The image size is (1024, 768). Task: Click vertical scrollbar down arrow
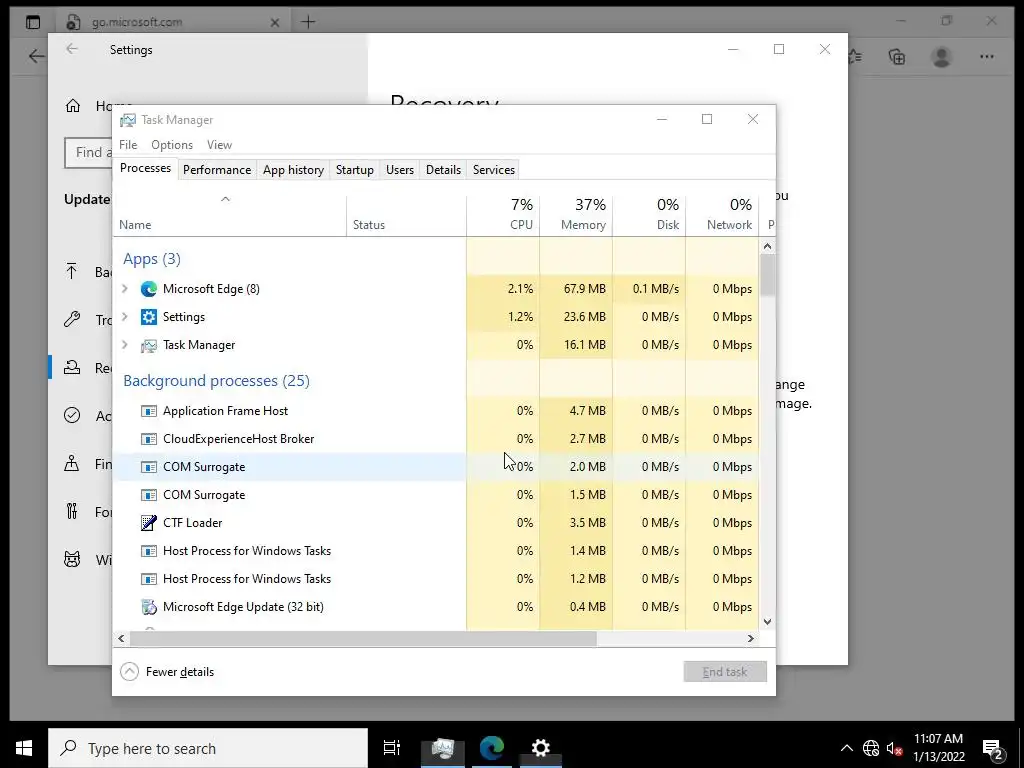tap(767, 622)
